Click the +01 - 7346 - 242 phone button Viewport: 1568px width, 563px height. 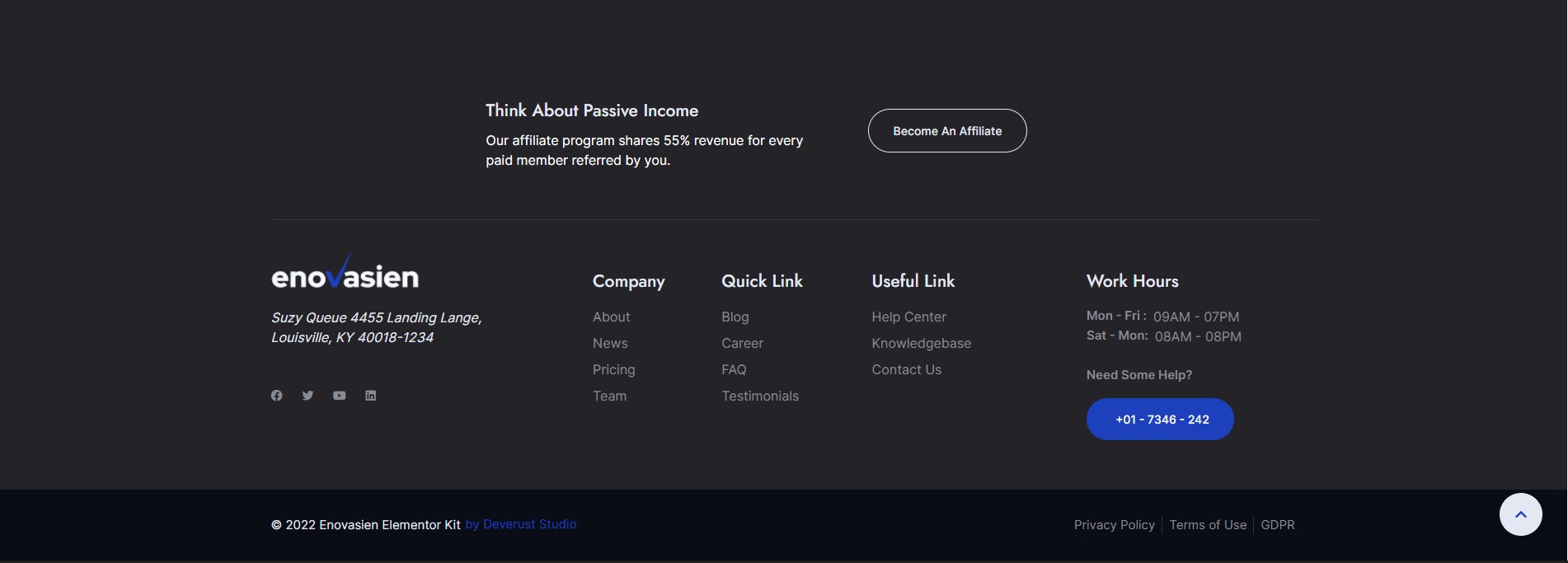coord(1160,419)
